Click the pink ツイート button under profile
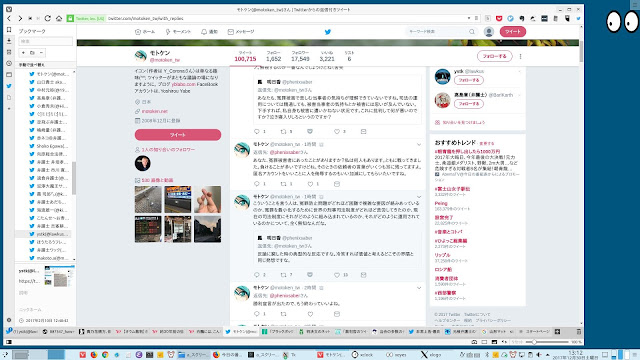 [x=178, y=135]
